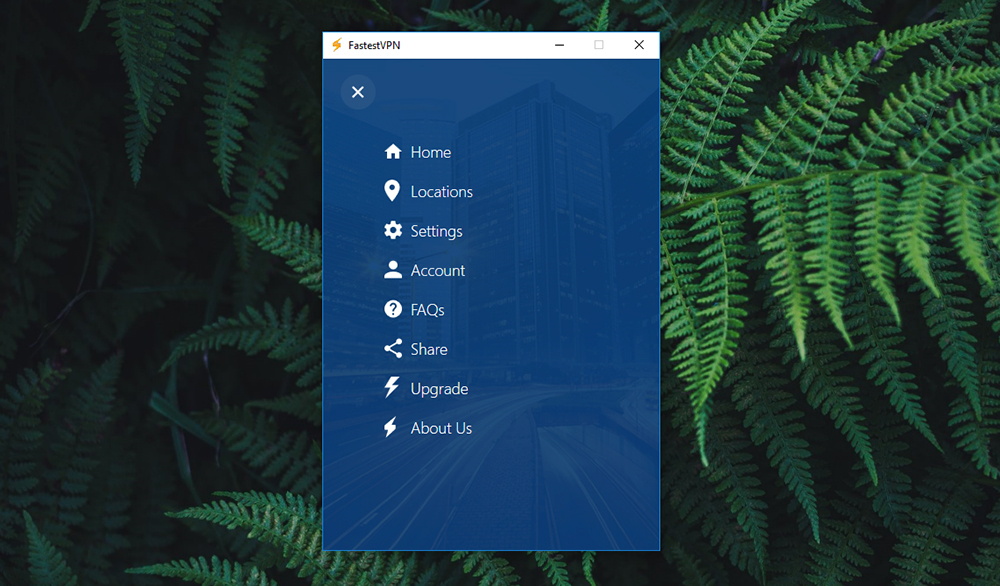
Task: Select the Share text label
Action: 429,349
